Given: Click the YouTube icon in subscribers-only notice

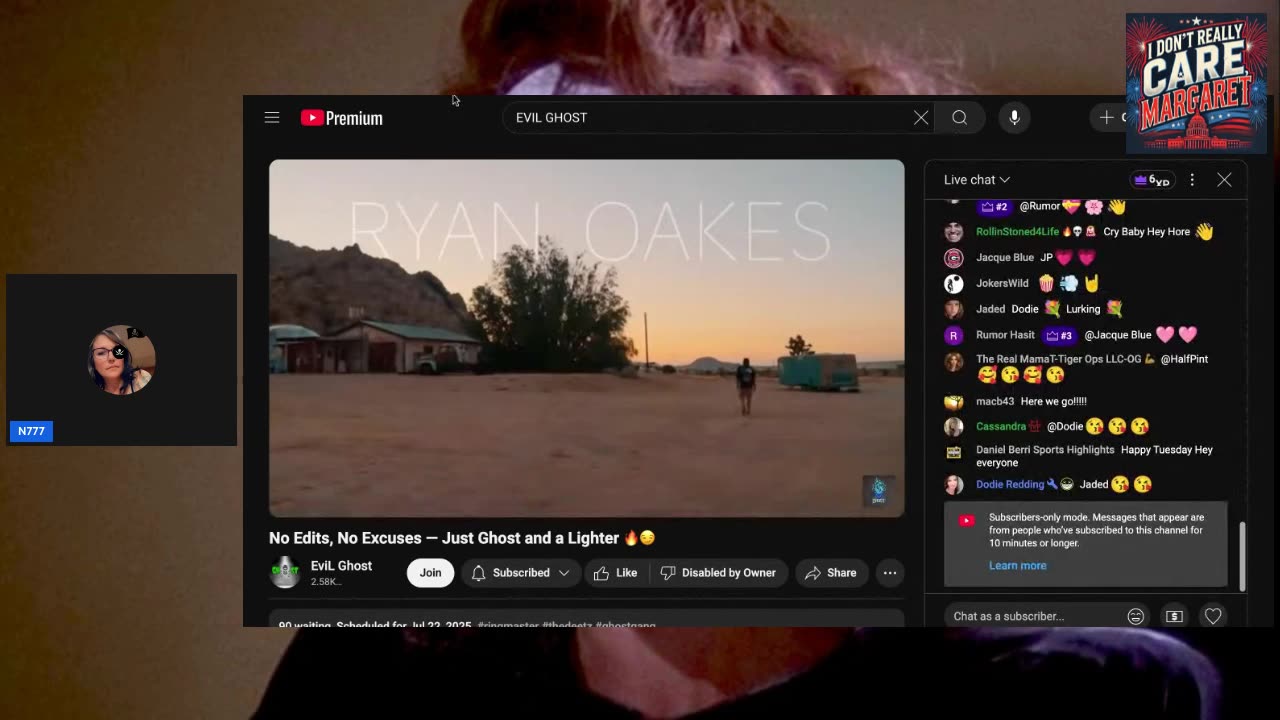Looking at the screenshot, I should coord(966,521).
